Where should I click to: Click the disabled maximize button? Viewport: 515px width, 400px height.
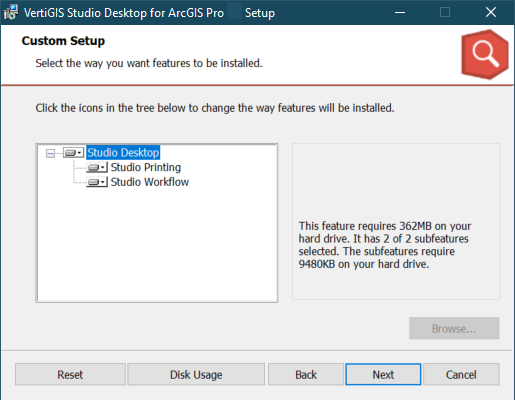point(445,13)
